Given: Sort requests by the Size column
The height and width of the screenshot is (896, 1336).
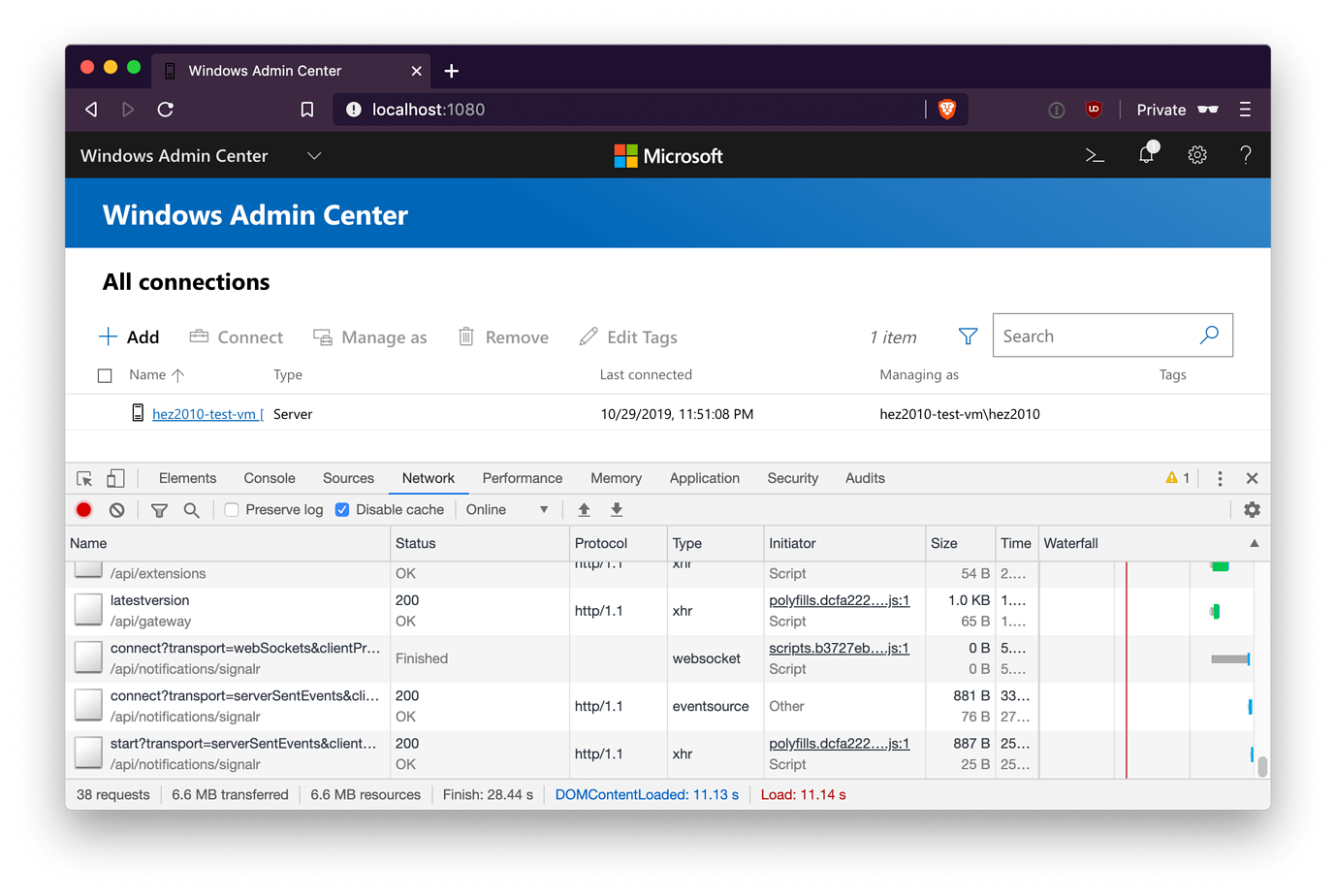Looking at the screenshot, I should (x=961, y=544).
